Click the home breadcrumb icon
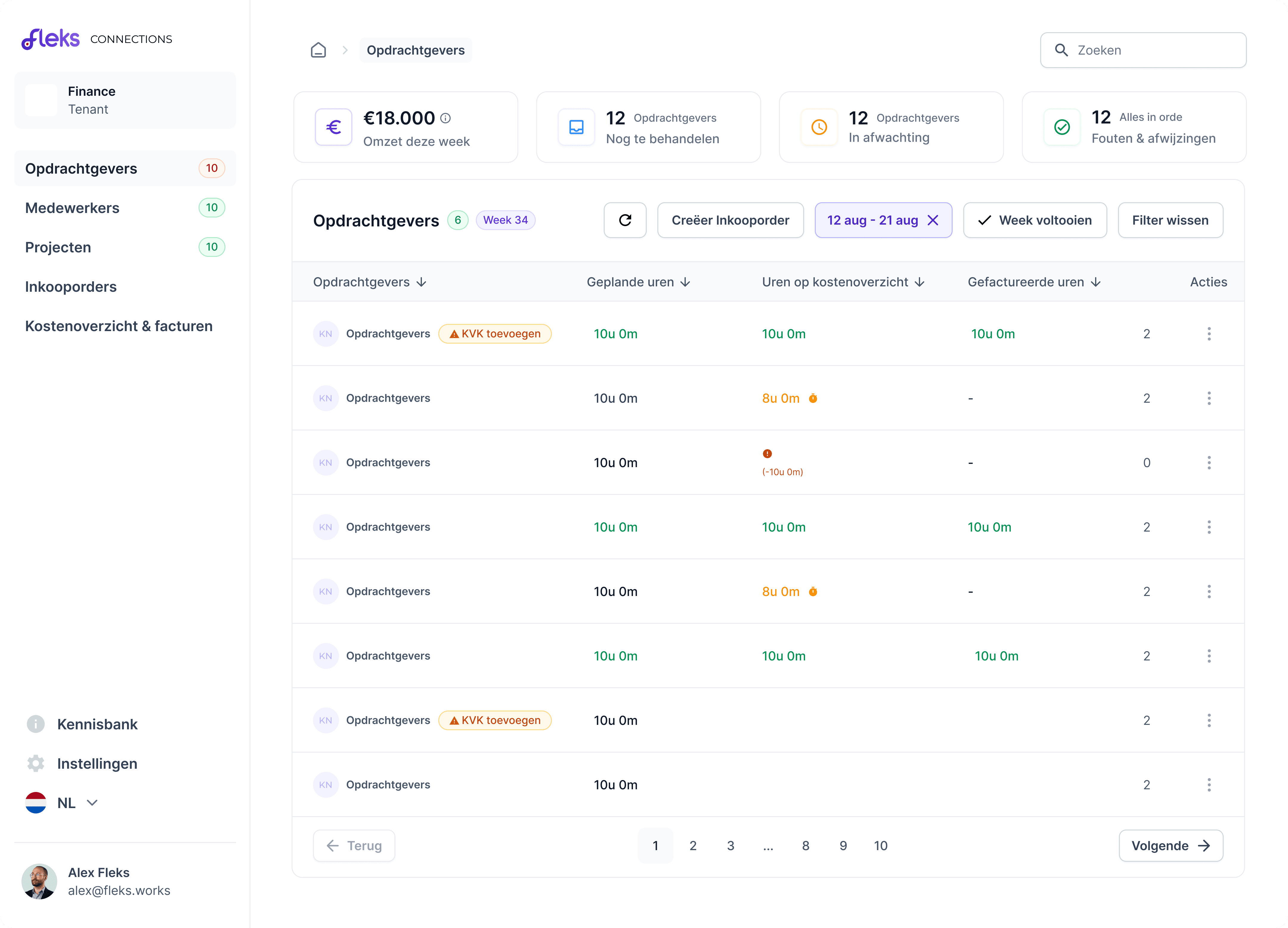Viewport: 1288px width, 928px height. pos(318,50)
